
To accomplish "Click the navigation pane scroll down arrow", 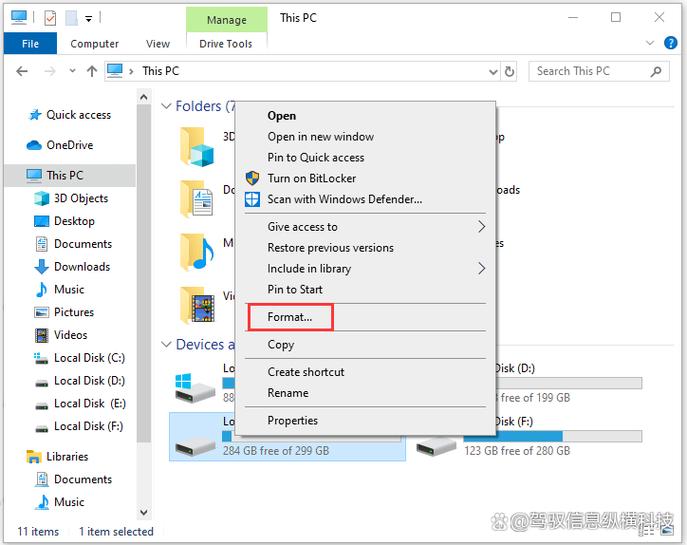I will click(144, 512).
